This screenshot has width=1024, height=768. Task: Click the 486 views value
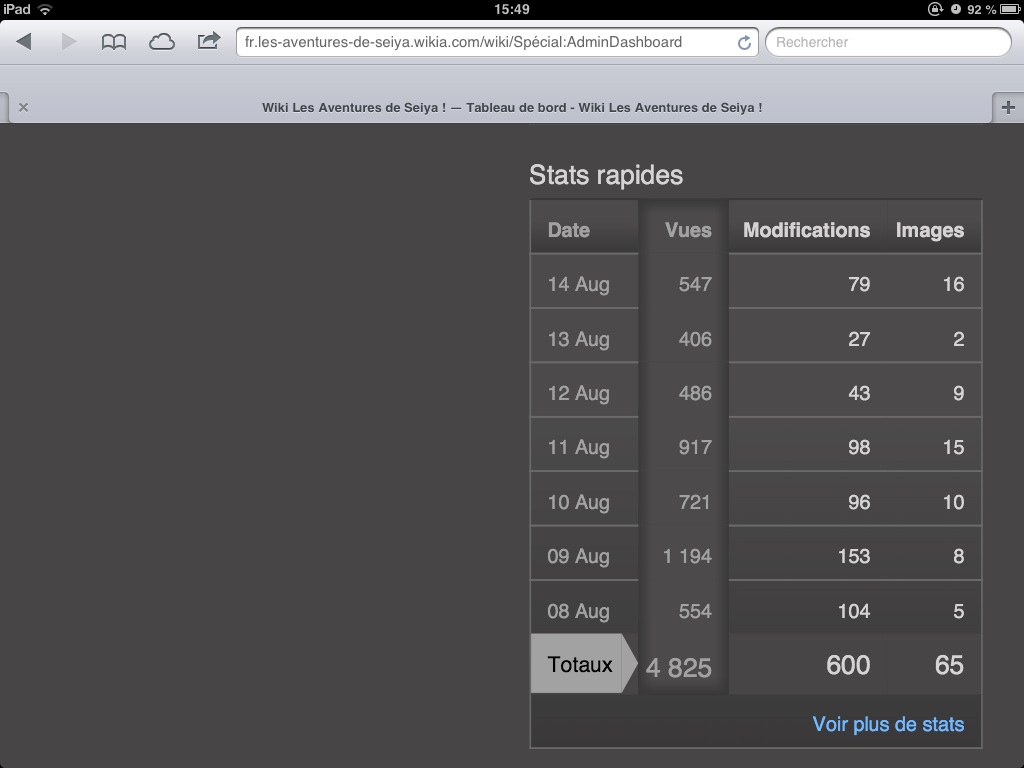(695, 393)
